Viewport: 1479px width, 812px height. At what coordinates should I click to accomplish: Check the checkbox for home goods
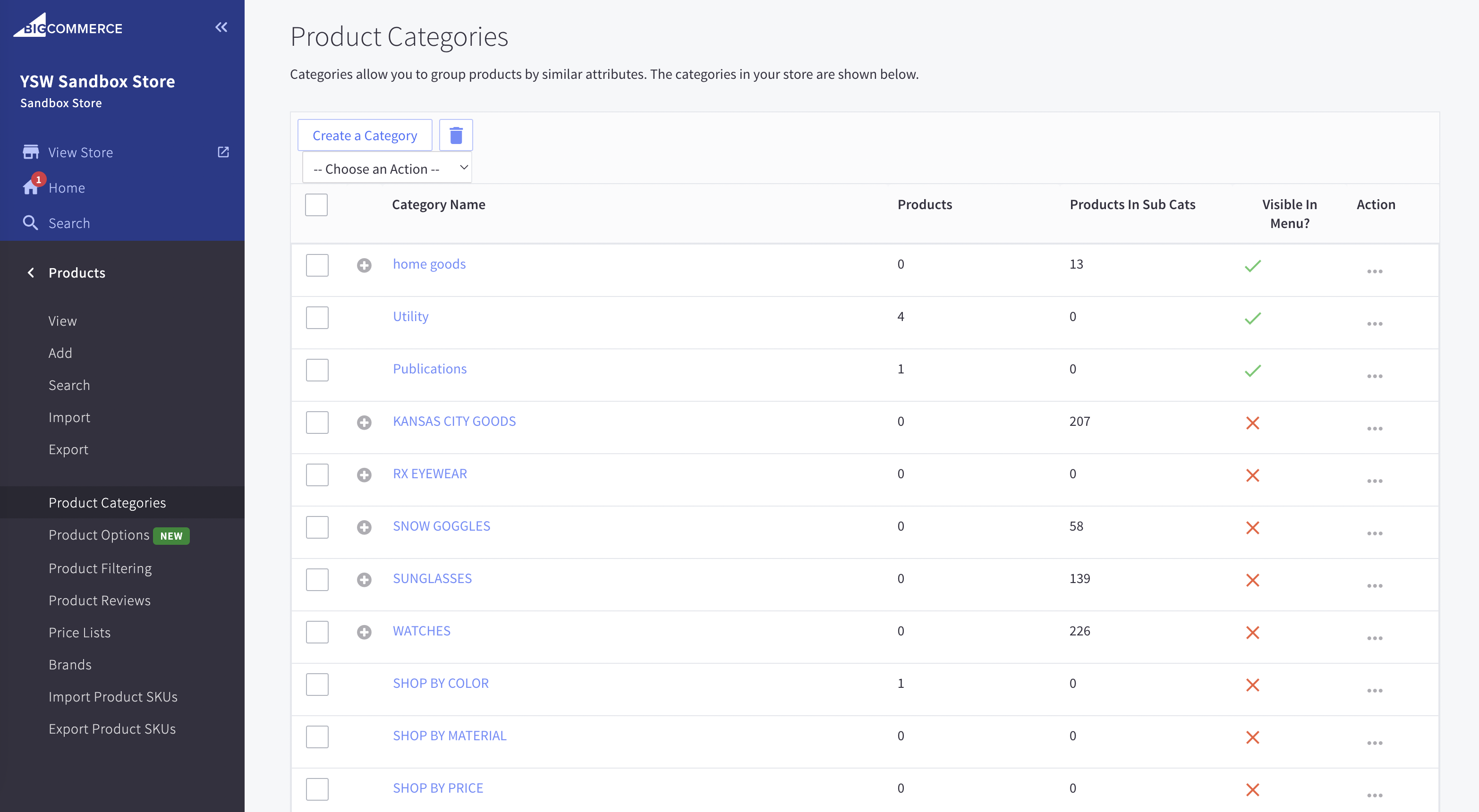click(x=316, y=265)
